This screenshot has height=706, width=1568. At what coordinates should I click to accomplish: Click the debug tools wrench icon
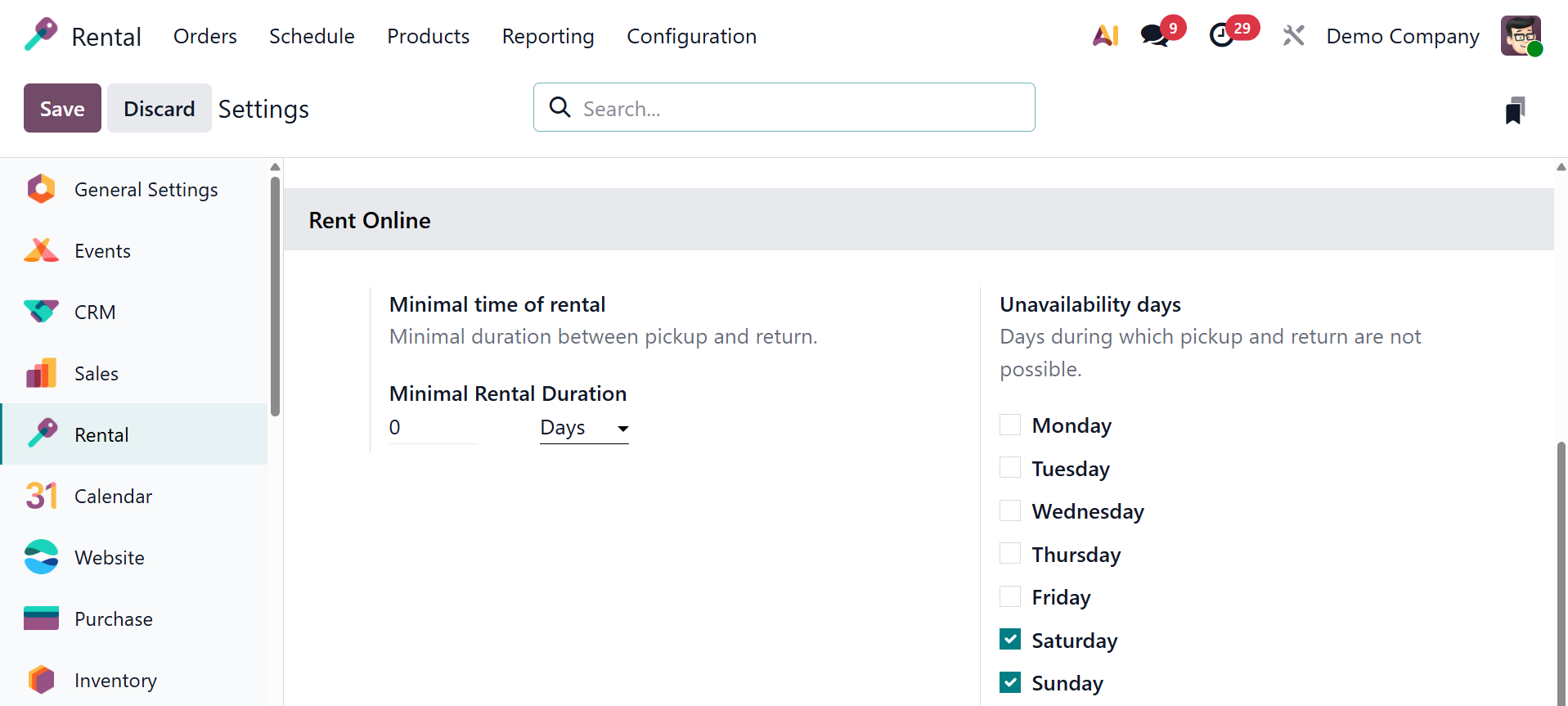1293,36
